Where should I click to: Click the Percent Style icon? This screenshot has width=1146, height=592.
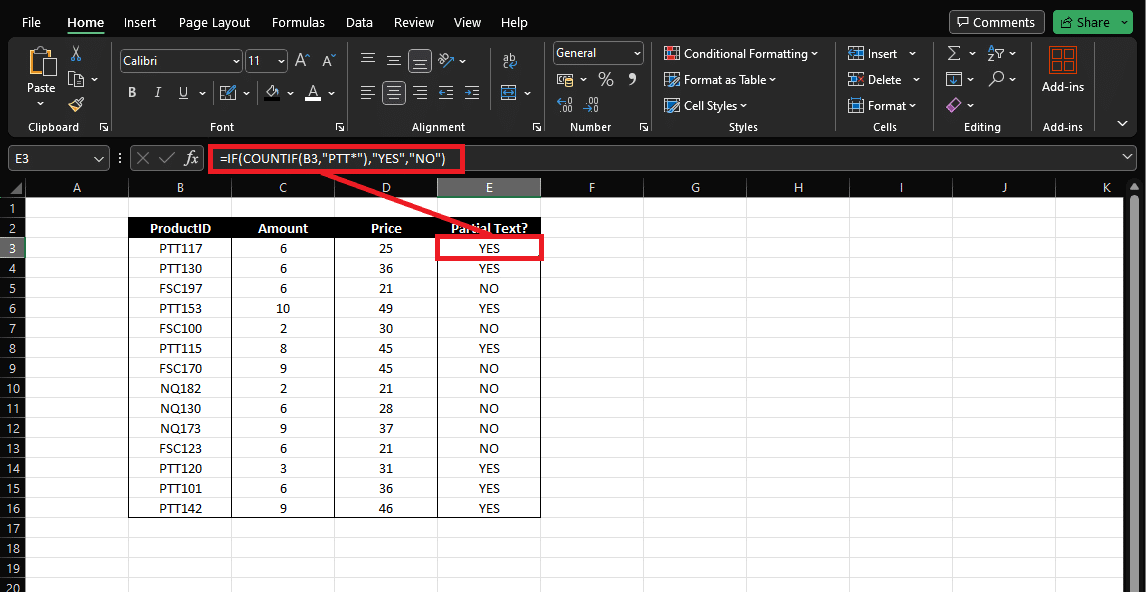[x=606, y=78]
